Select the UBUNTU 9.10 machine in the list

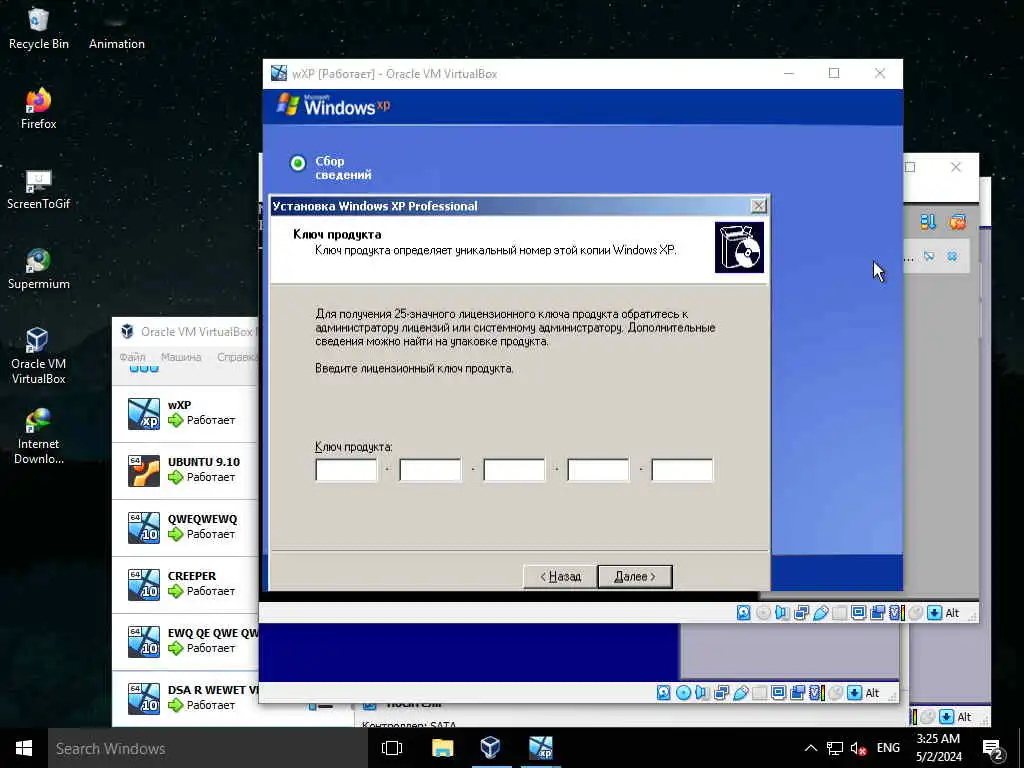[186, 470]
